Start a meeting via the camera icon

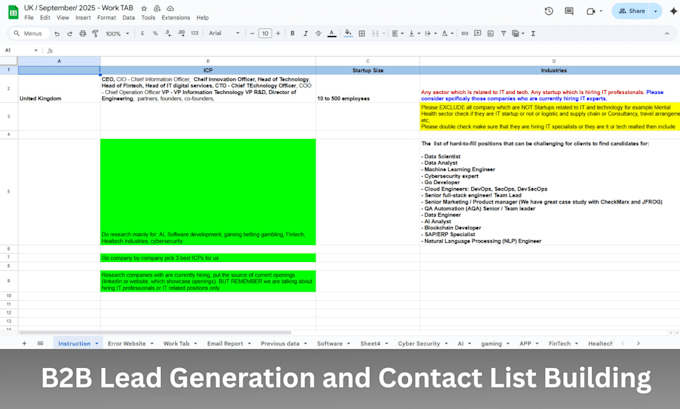590,11
